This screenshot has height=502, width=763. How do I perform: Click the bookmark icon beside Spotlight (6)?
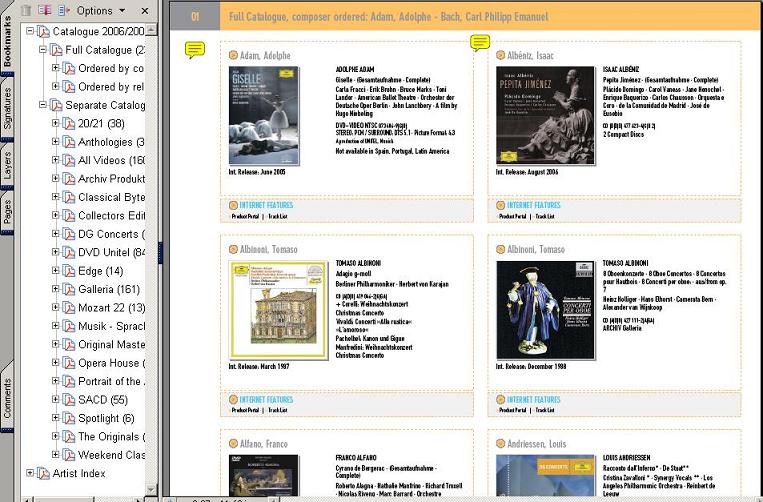pos(69,418)
